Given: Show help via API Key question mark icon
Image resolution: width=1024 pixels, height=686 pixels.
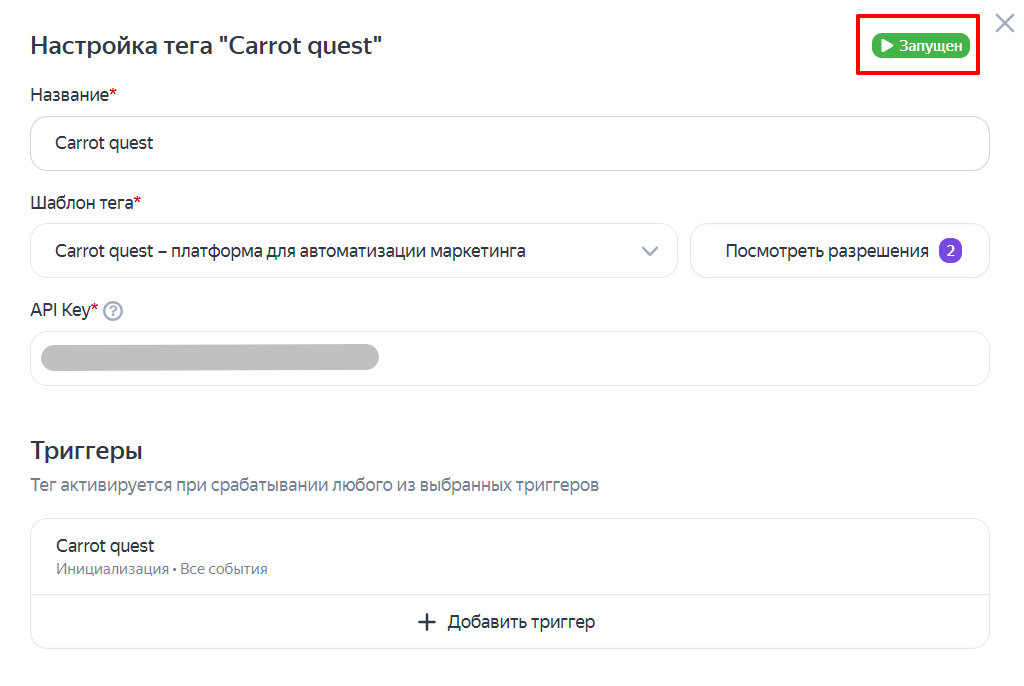Looking at the screenshot, I should point(113,311).
